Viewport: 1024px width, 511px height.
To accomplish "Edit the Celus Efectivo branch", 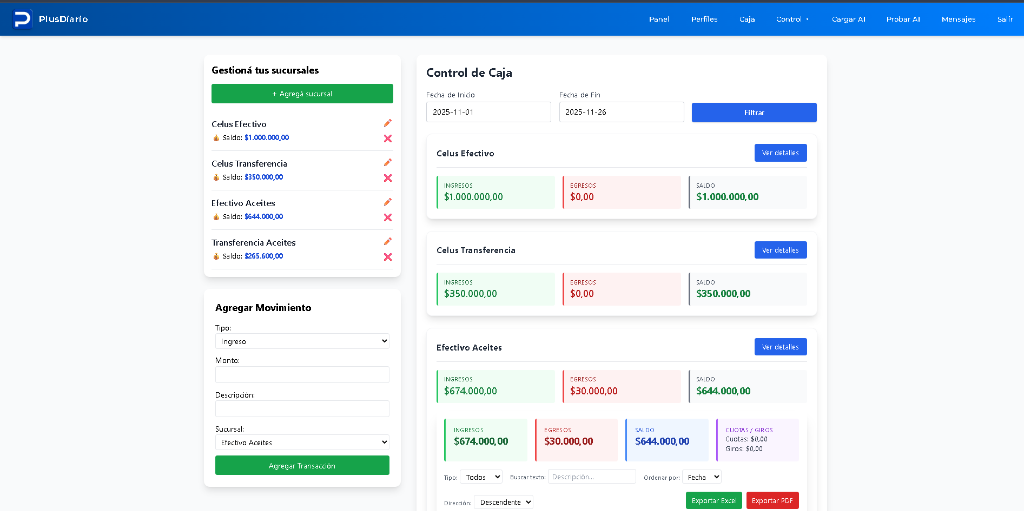I will click(388, 123).
